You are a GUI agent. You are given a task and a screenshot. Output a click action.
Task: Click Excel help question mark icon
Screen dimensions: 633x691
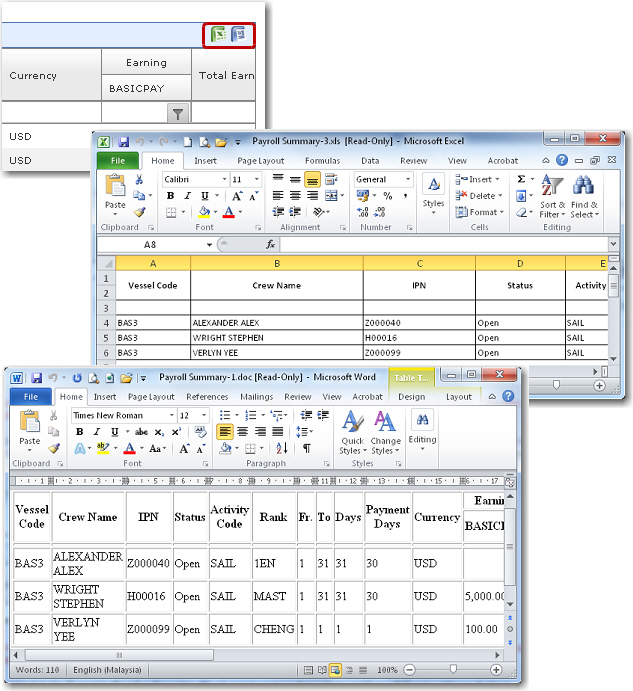point(562,160)
